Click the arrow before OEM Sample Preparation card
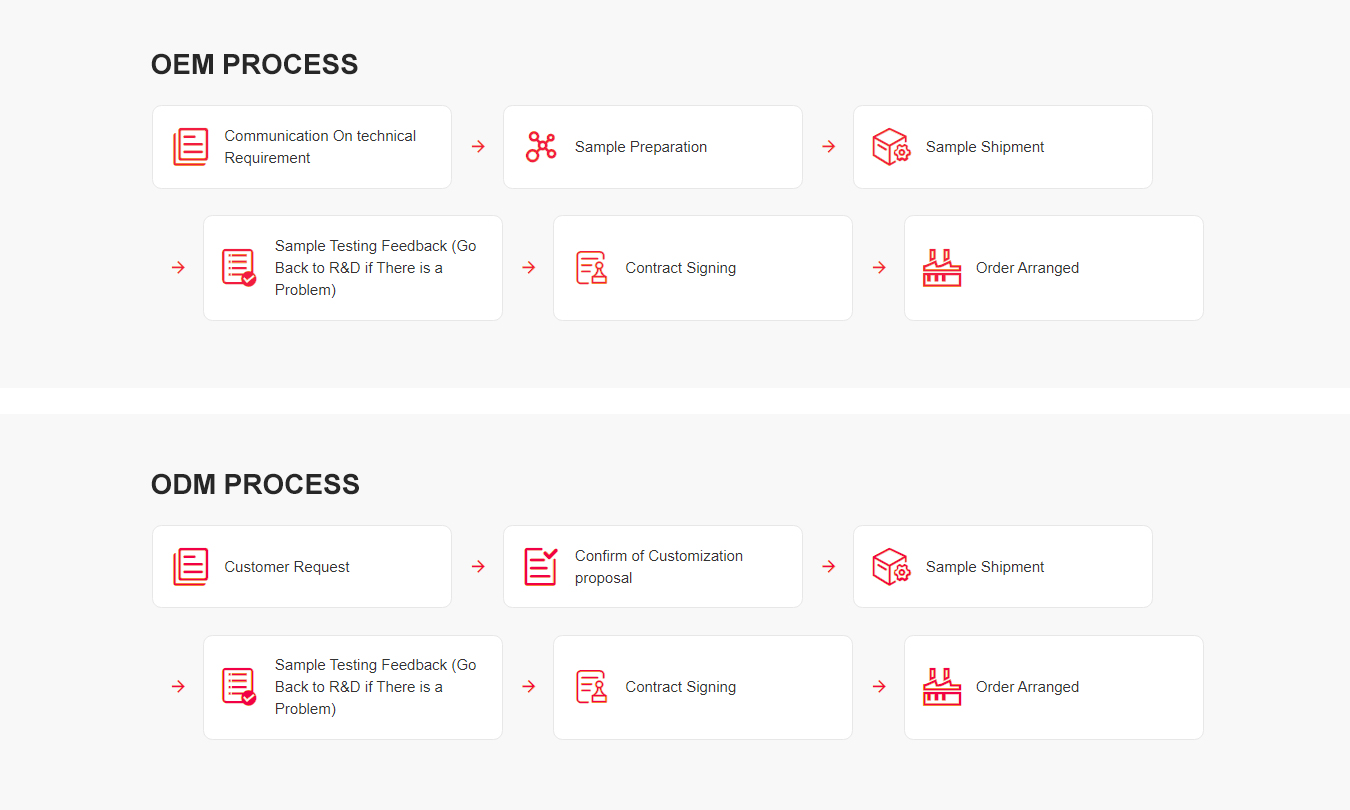This screenshot has height=810, width=1350. point(478,147)
